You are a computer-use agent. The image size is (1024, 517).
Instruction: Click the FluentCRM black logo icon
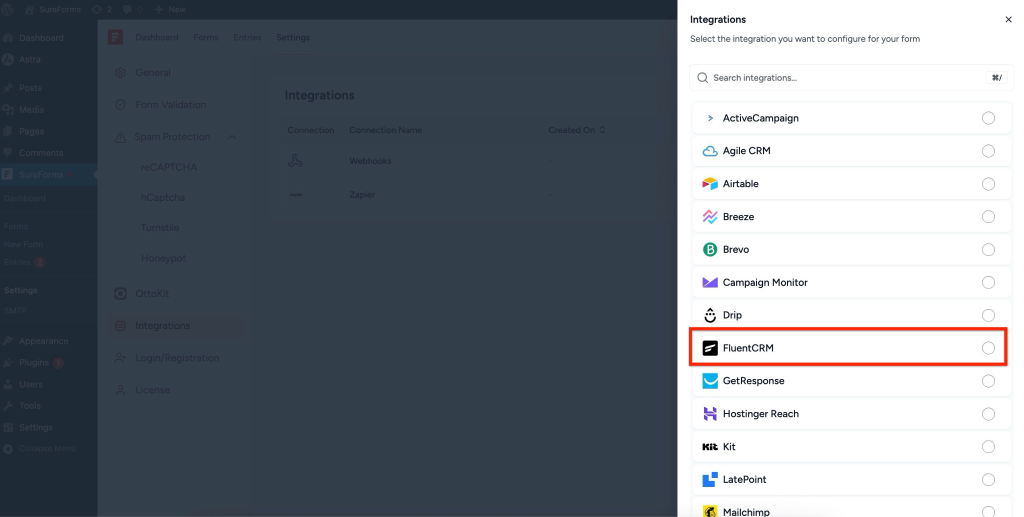click(710, 348)
